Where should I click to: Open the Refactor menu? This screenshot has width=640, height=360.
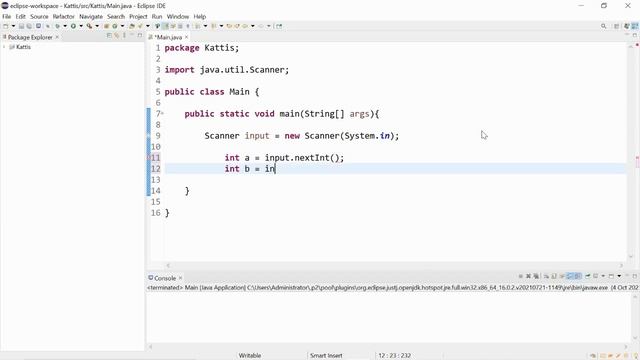[x=64, y=16]
